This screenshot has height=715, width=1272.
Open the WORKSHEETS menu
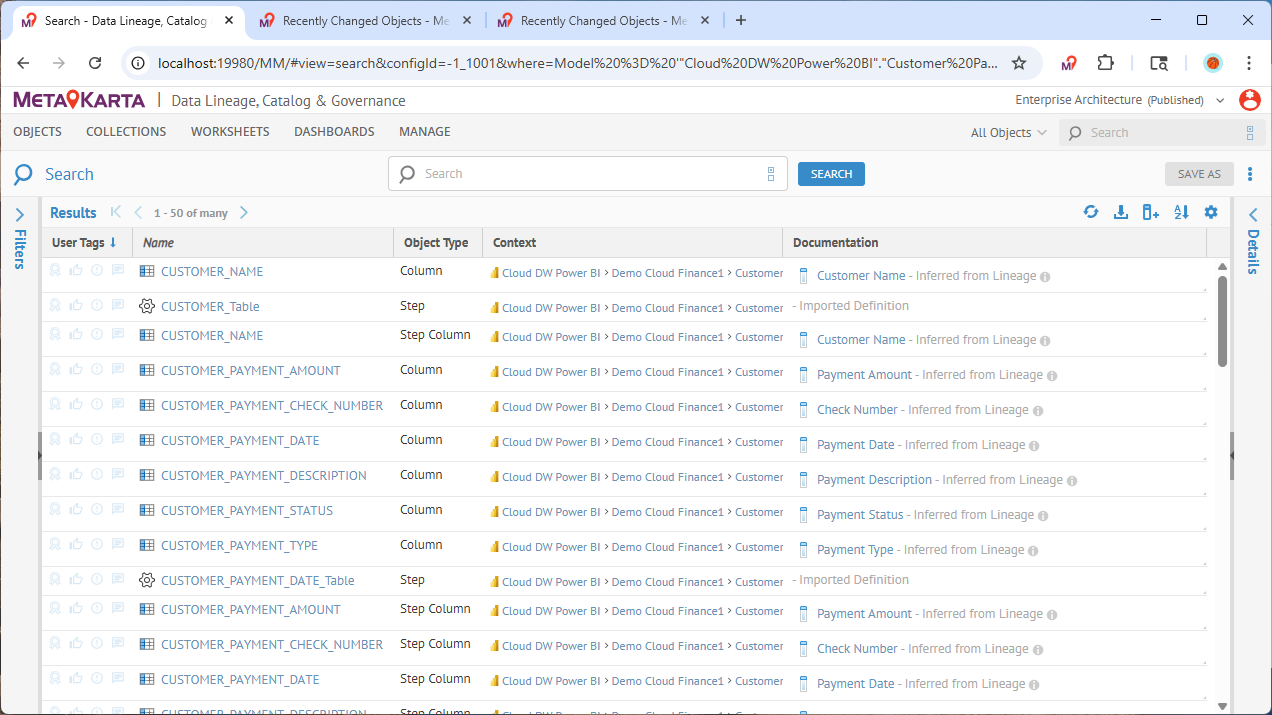230,132
